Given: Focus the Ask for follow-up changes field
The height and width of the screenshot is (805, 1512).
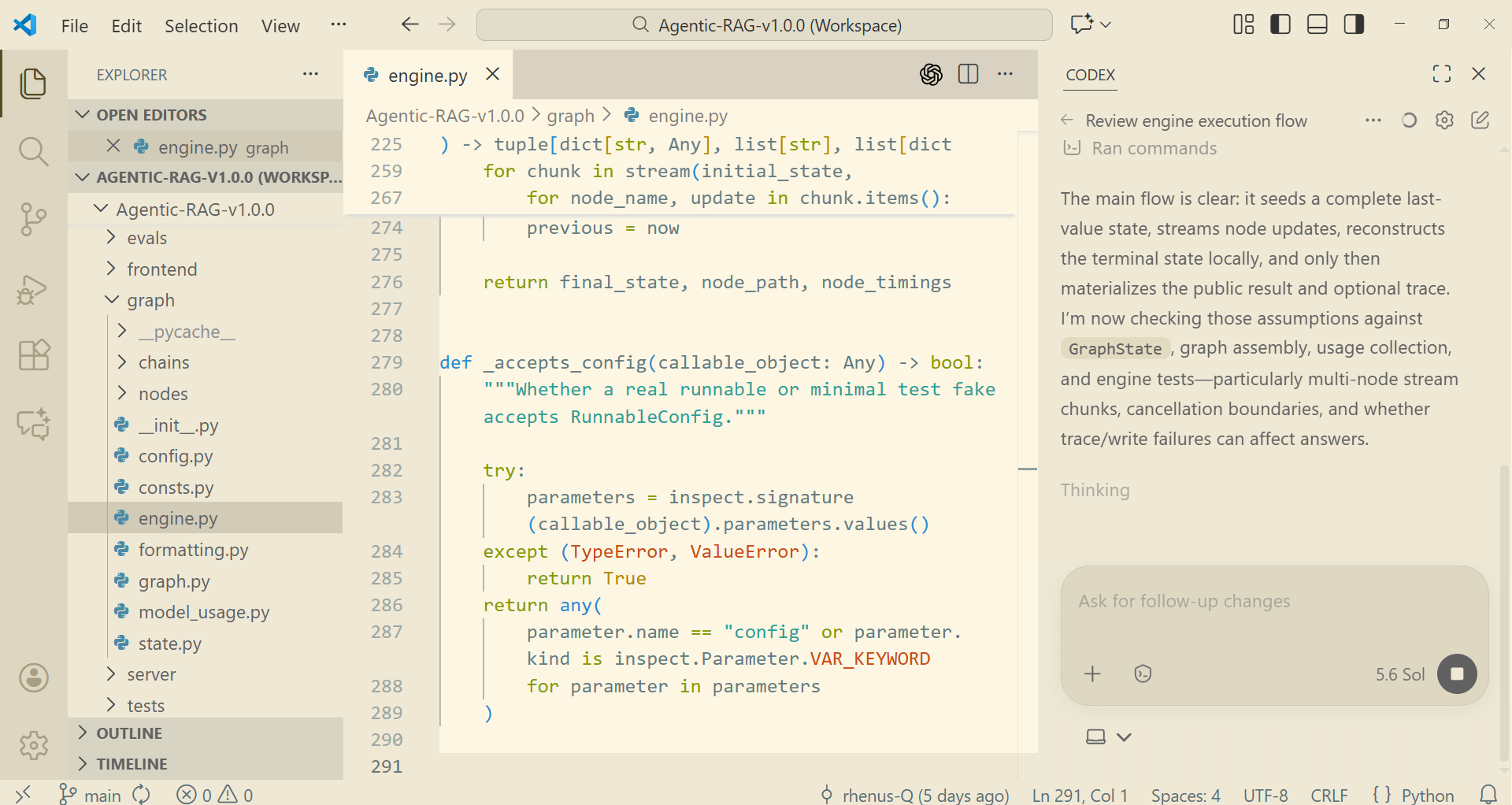Looking at the screenshot, I should pyautogui.click(x=1274, y=601).
